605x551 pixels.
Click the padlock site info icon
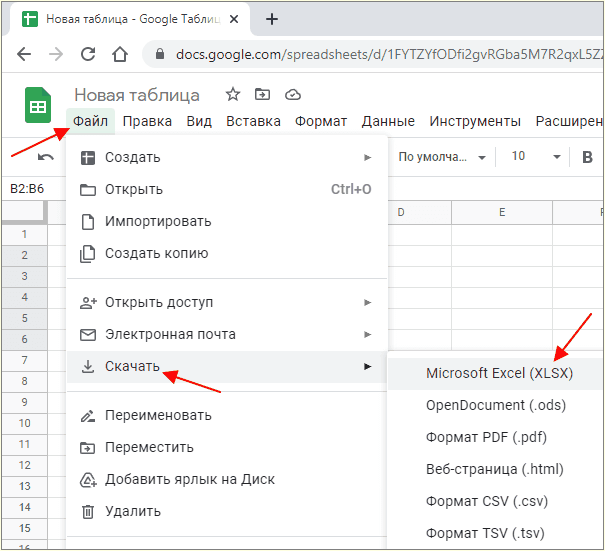tap(160, 54)
